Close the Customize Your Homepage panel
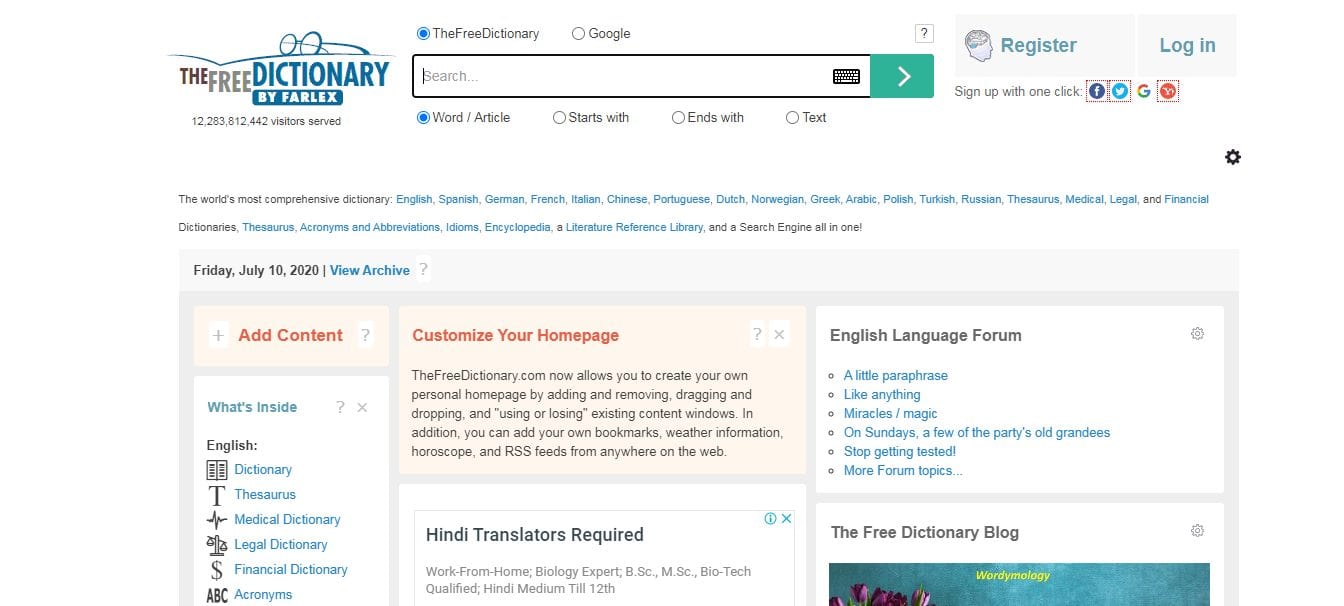This screenshot has width=1344, height=606. click(x=779, y=335)
